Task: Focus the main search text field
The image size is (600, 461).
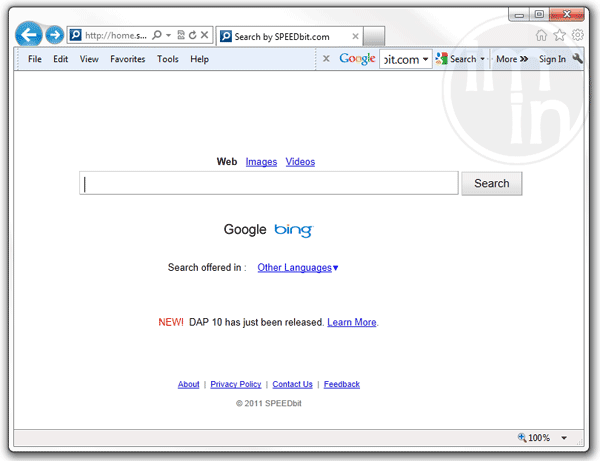Action: (268, 183)
